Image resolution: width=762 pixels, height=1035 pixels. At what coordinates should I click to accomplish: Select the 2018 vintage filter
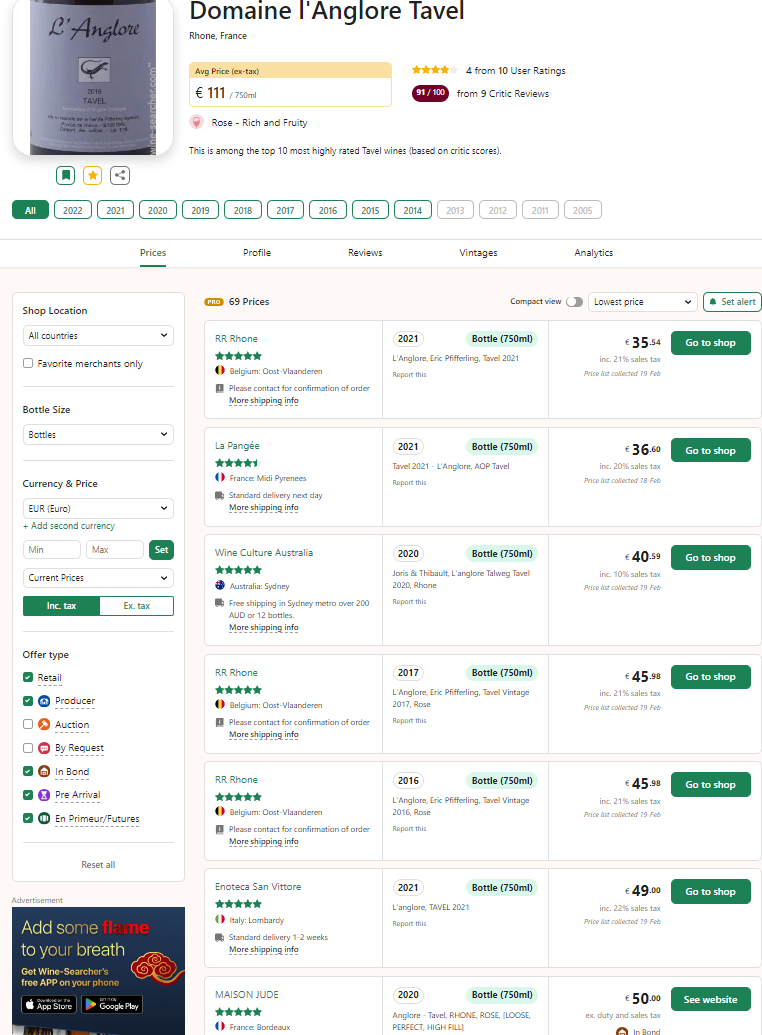tap(243, 210)
